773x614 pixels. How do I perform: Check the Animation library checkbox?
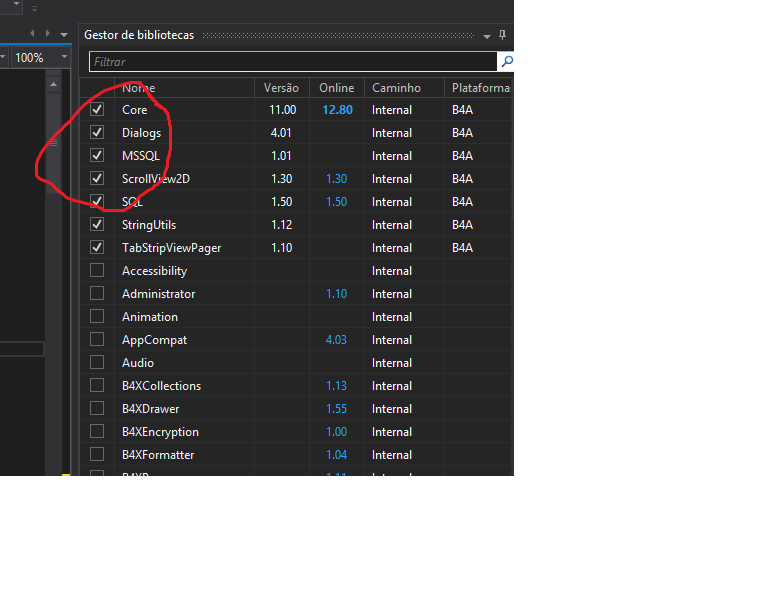click(97, 316)
